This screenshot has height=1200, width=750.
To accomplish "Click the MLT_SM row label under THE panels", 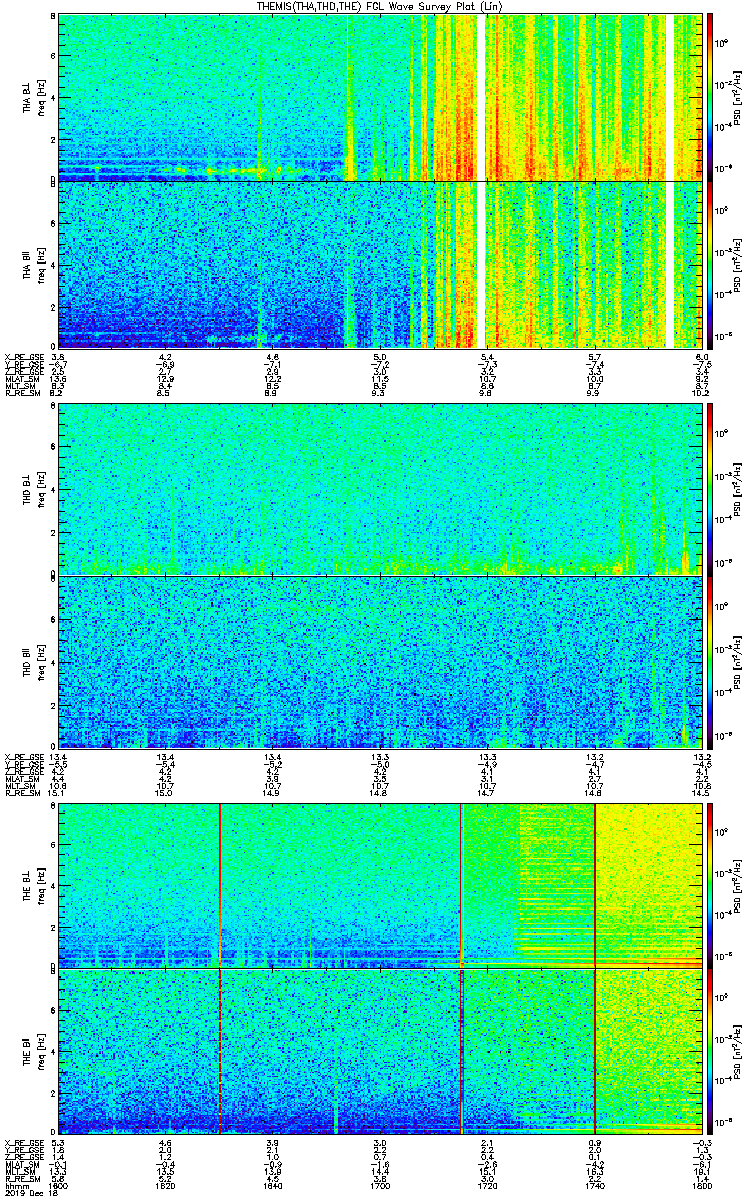I will pyautogui.click(x=18, y=1171).
